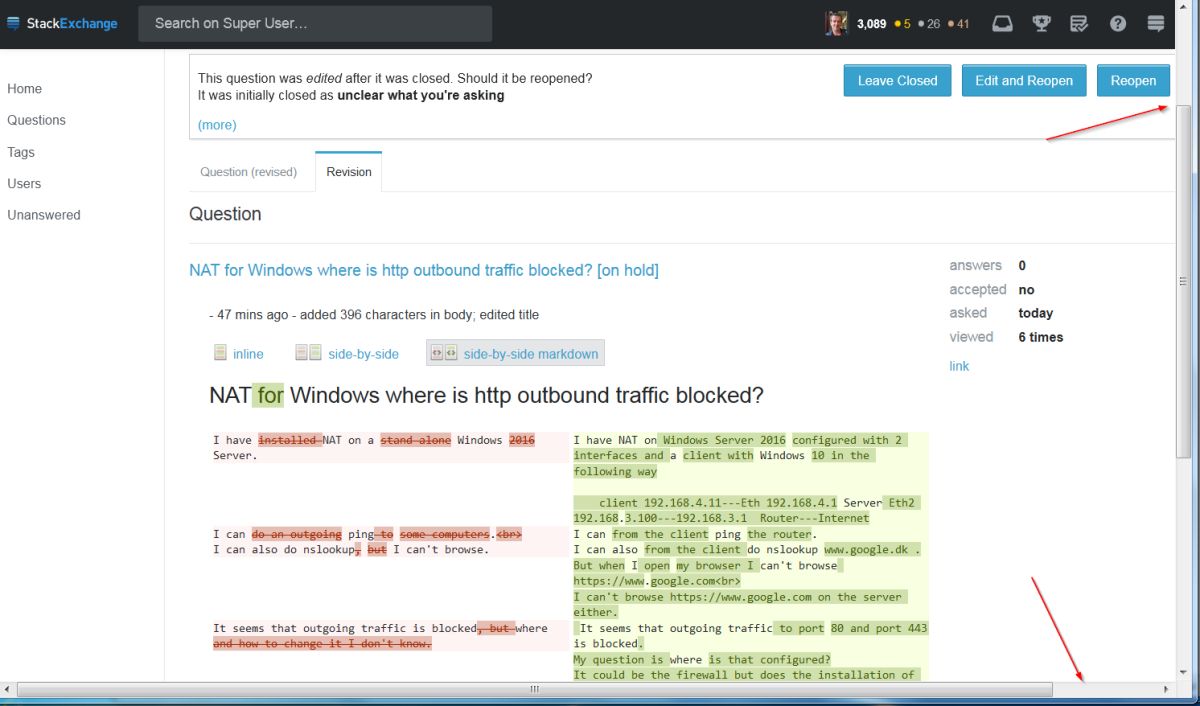This screenshot has height=706, width=1200.
Task: Go to Home in sidebar
Action: click(x=25, y=89)
